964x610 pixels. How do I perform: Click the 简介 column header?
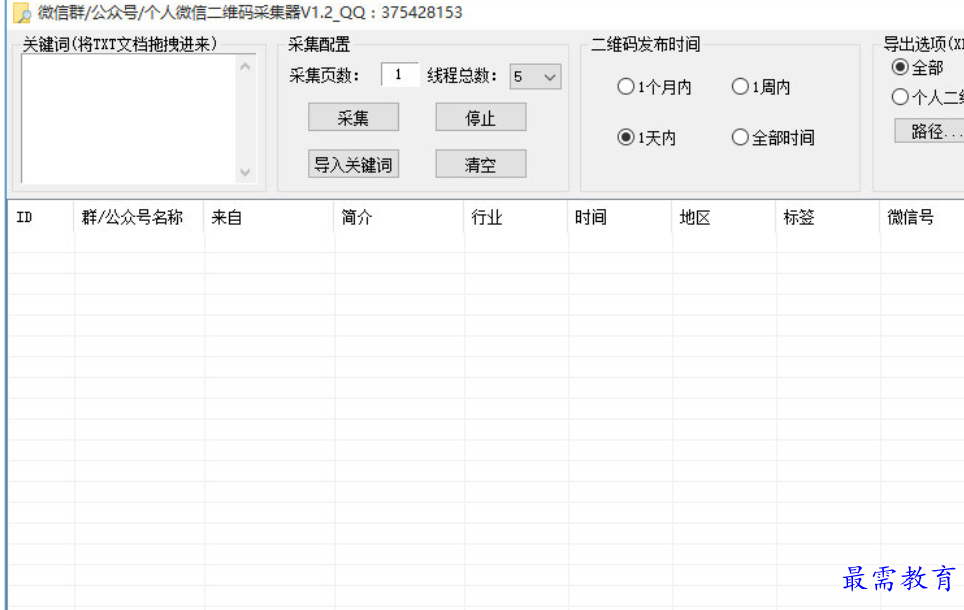[399, 217]
